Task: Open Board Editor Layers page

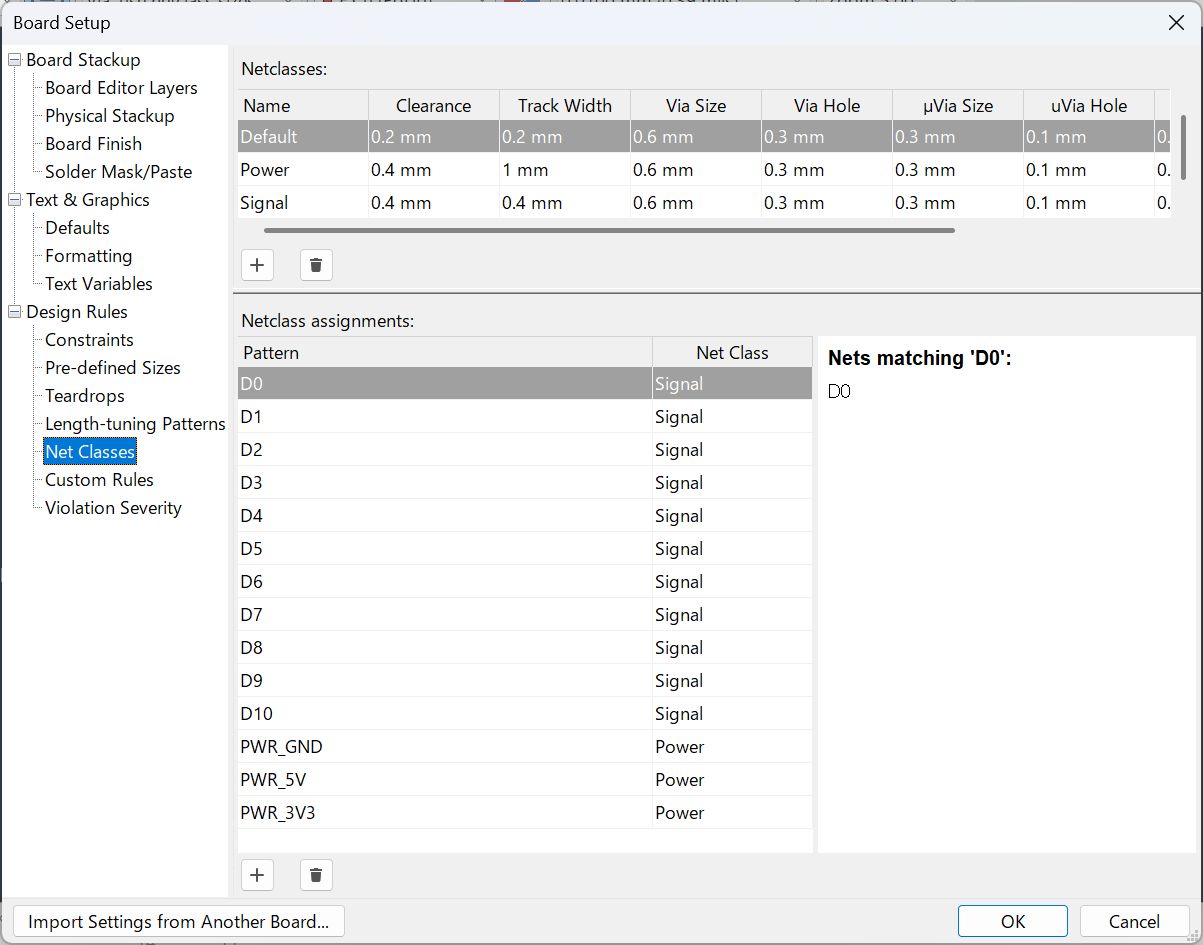Action: click(x=121, y=88)
